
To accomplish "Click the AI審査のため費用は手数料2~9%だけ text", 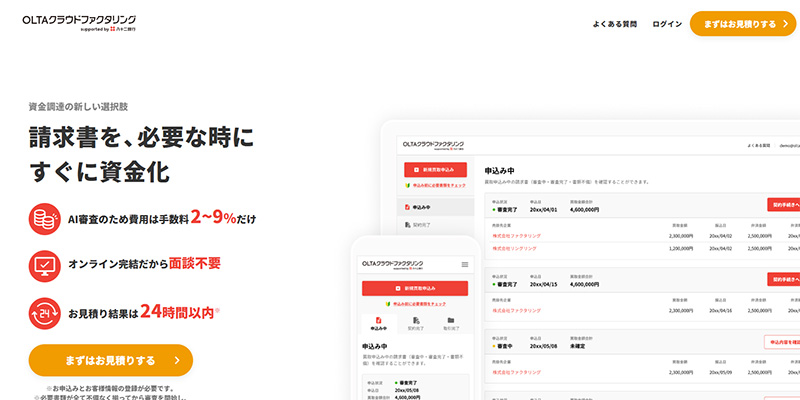I will click(x=162, y=218).
